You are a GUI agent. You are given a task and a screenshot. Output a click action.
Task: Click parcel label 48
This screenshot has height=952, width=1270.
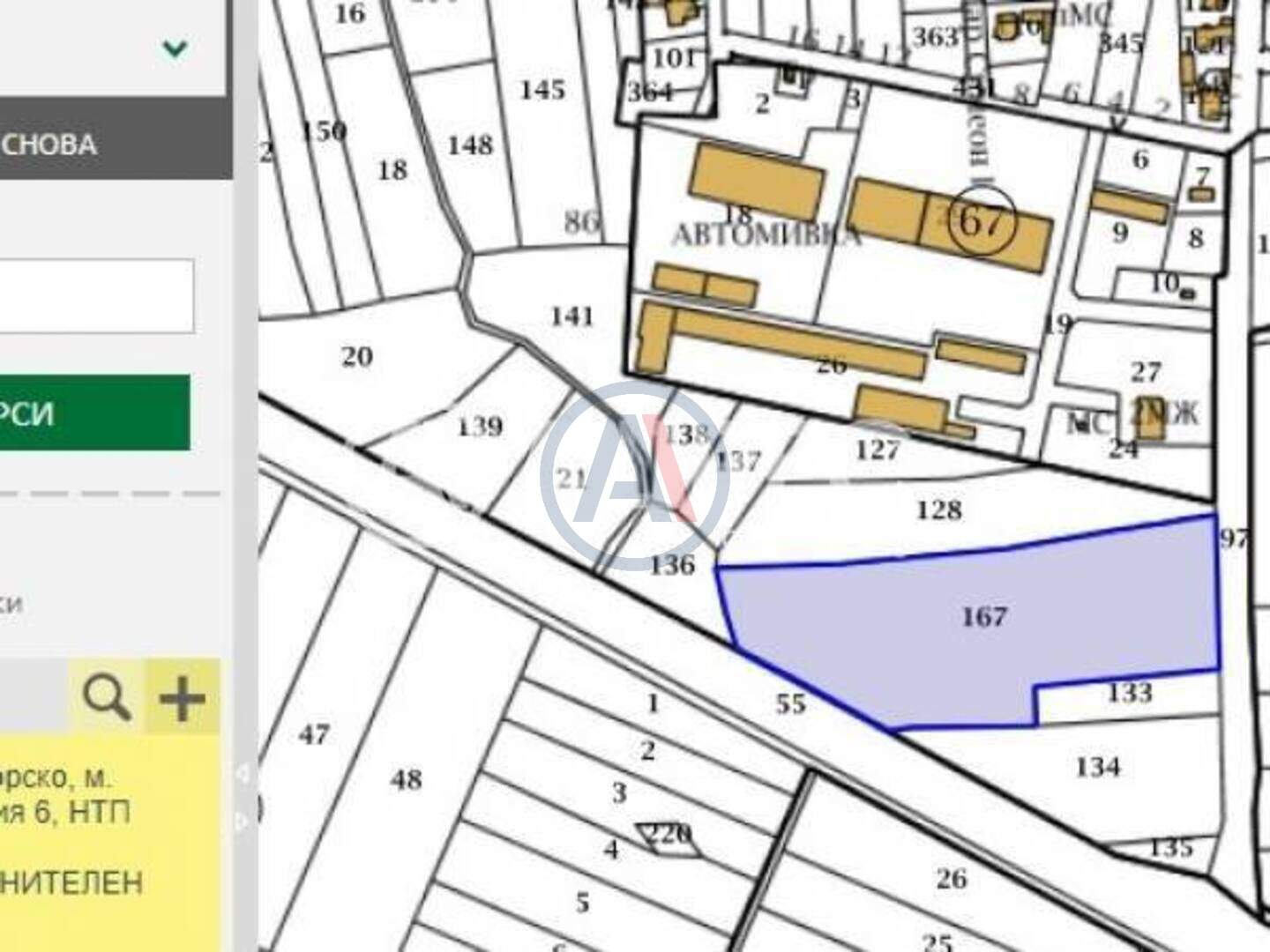[x=407, y=779]
